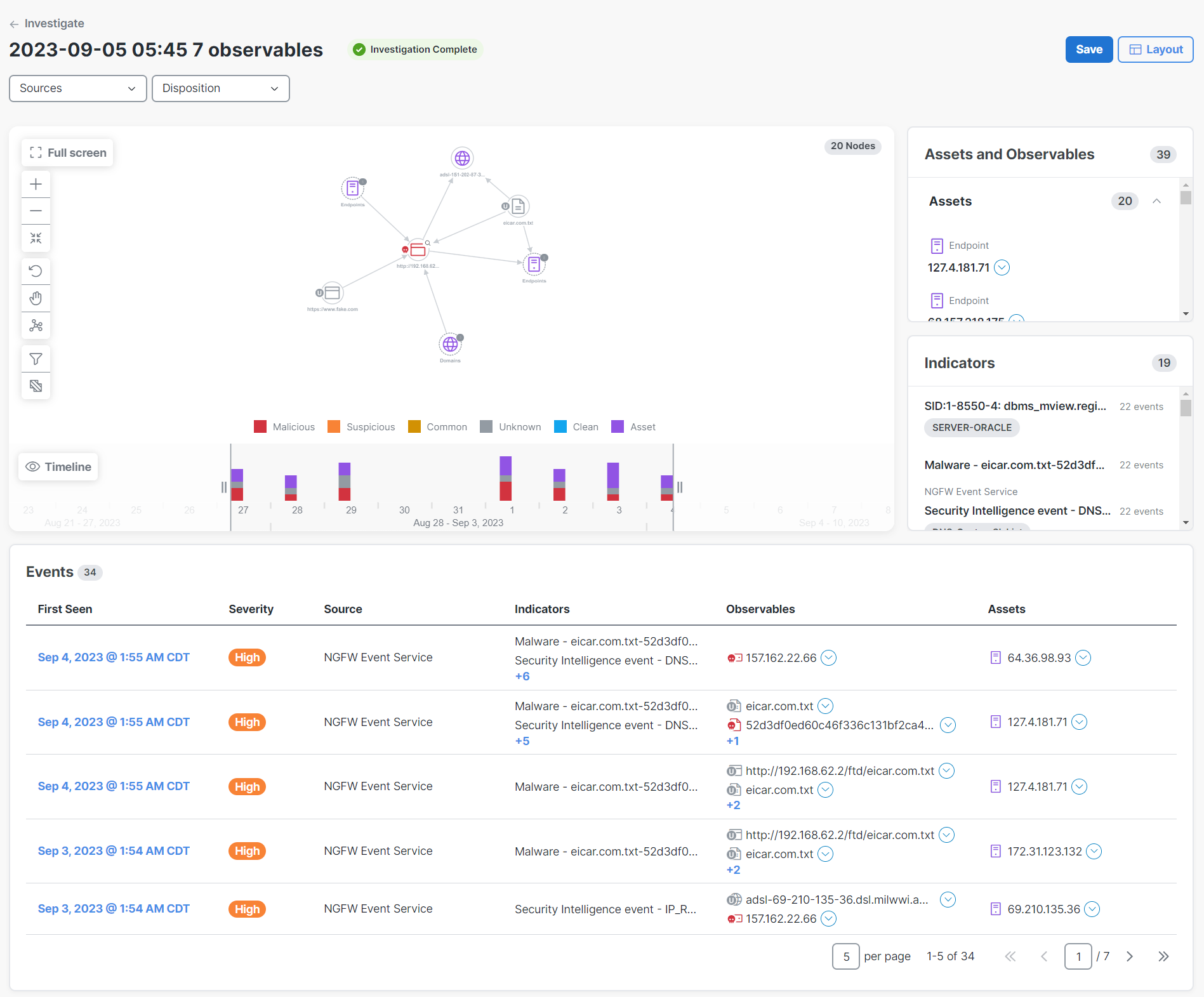Click the hide overlapping elements icon on the toolbar
1204x997 pixels.
click(36, 385)
